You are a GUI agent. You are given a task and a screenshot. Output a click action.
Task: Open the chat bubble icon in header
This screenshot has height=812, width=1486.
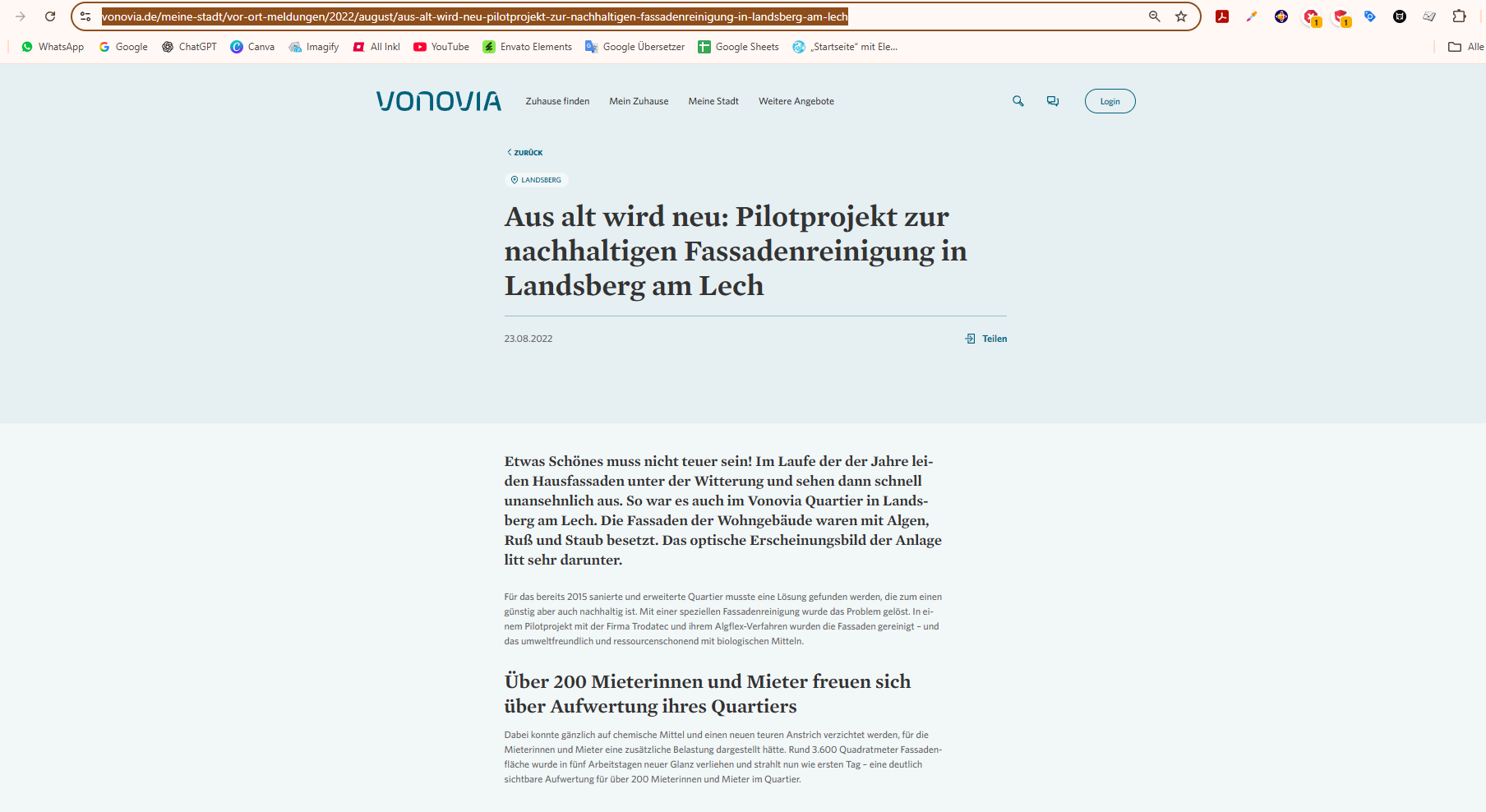(x=1052, y=101)
